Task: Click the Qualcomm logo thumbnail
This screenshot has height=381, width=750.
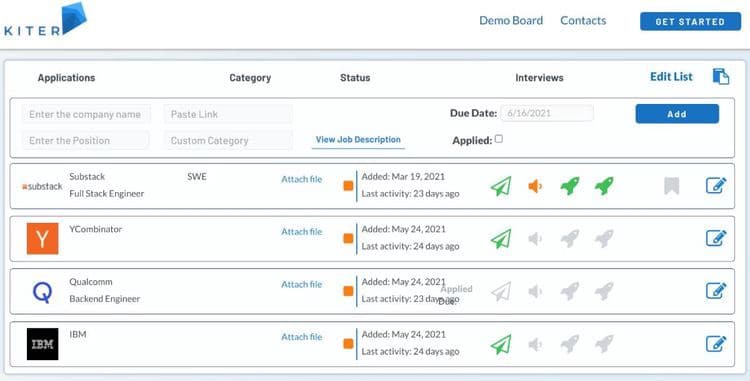Action: click(42, 292)
